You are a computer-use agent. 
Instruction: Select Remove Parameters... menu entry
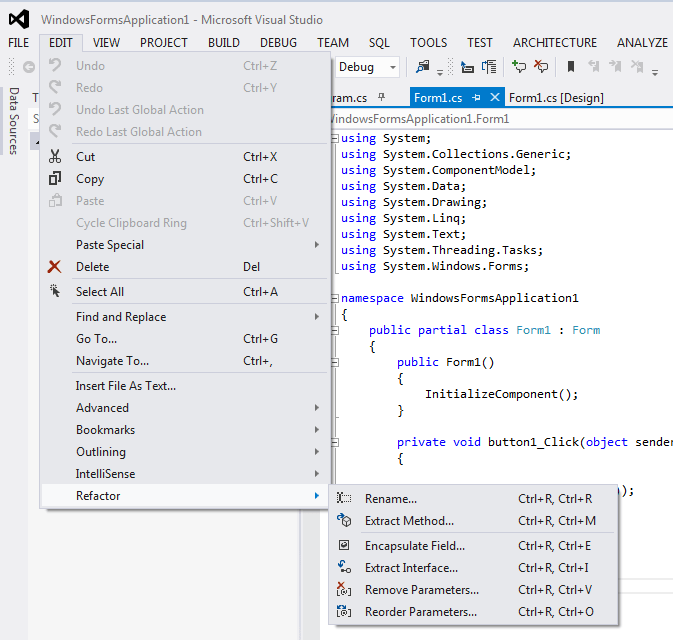click(473, 589)
